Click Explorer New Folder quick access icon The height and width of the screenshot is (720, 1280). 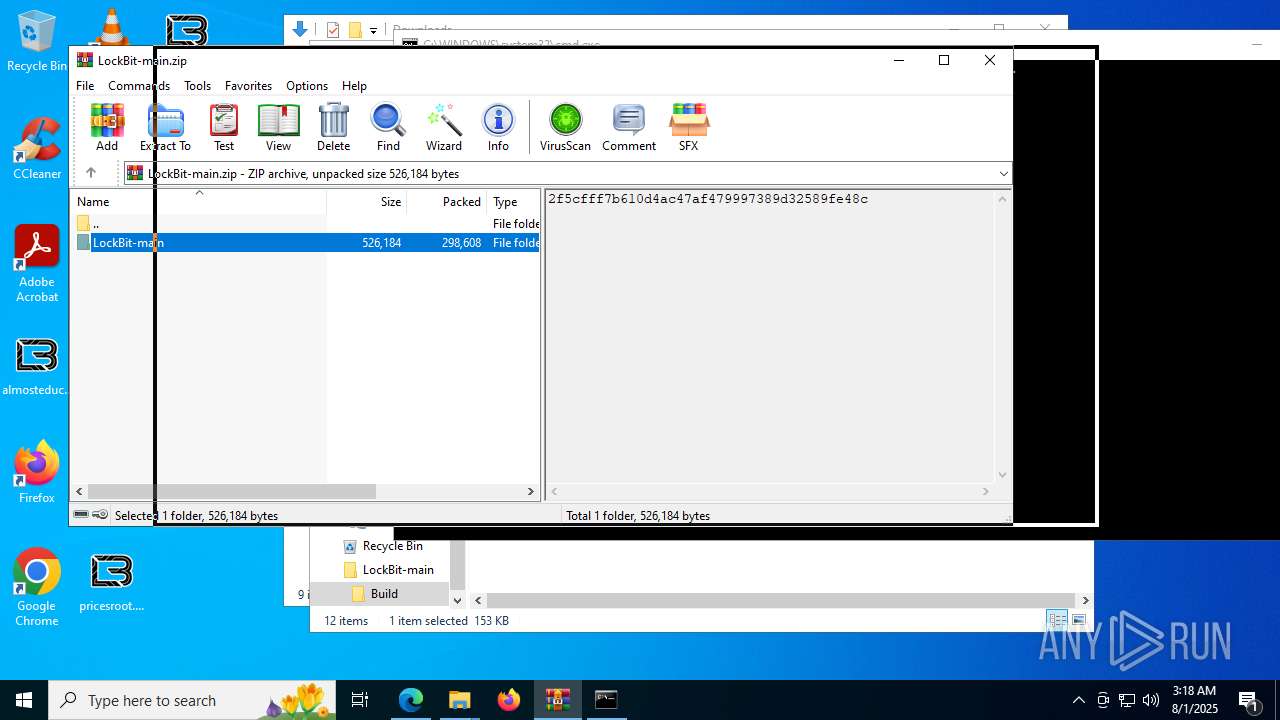click(x=354, y=30)
